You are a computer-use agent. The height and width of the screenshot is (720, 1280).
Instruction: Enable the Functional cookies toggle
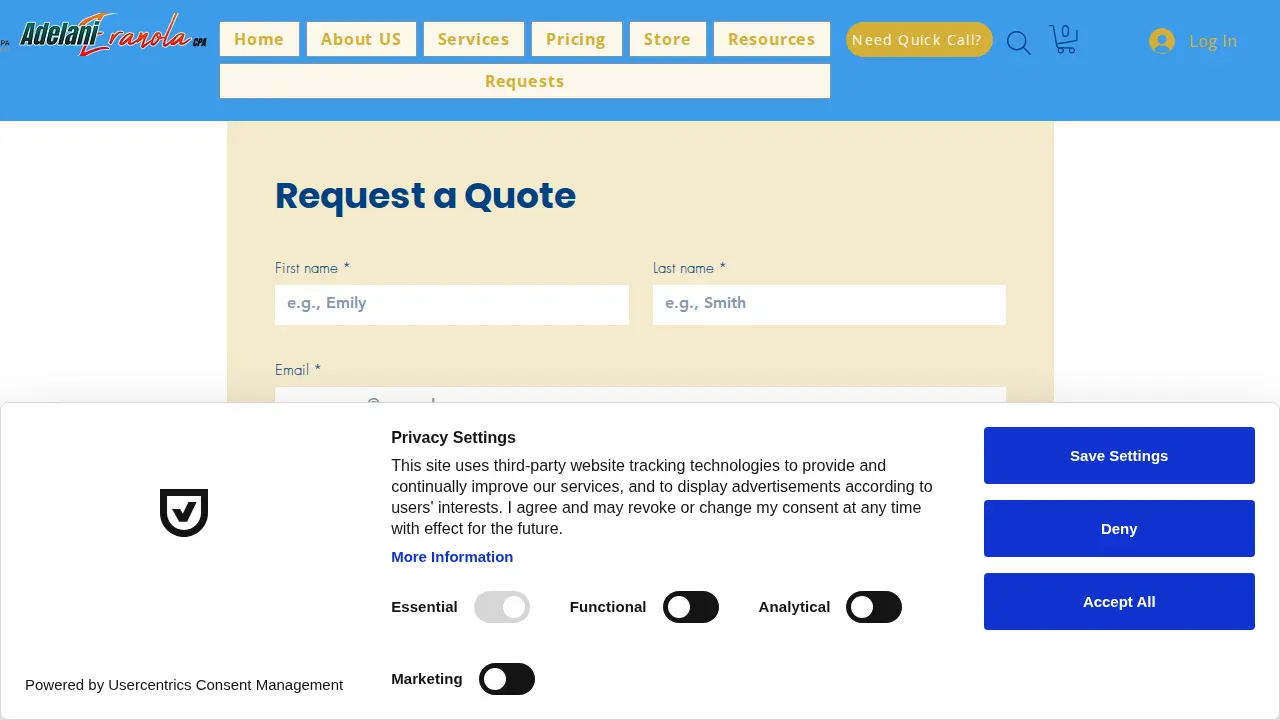tap(691, 607)
